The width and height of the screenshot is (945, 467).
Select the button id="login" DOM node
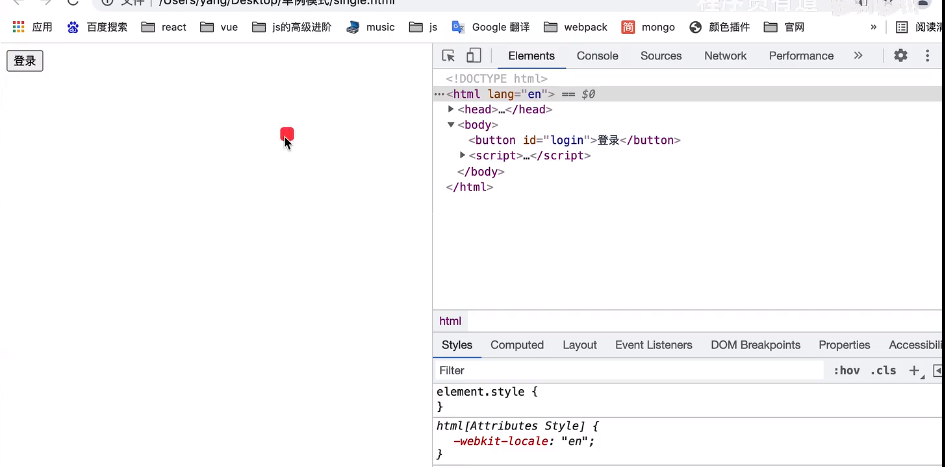574,140
